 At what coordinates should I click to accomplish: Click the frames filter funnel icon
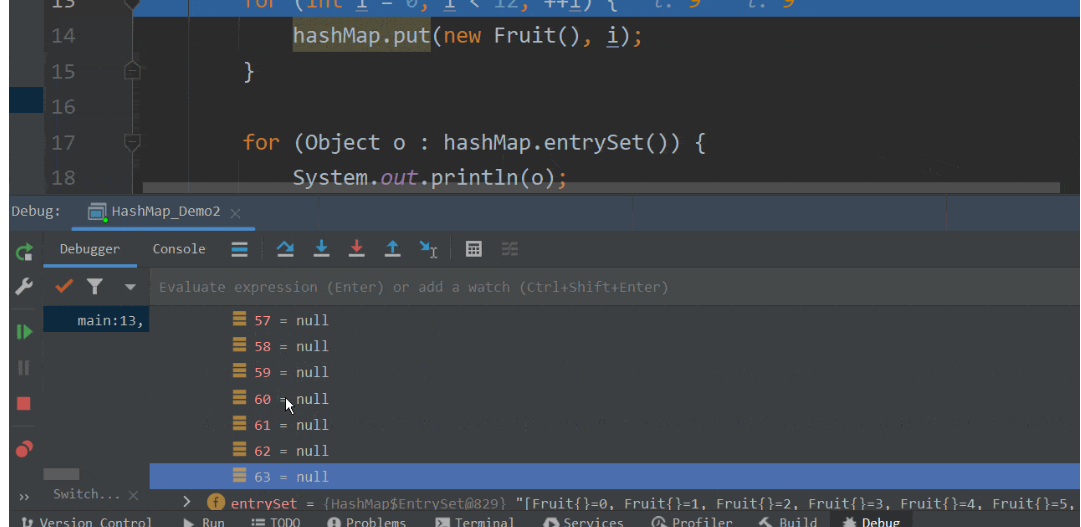pos(94,286)
